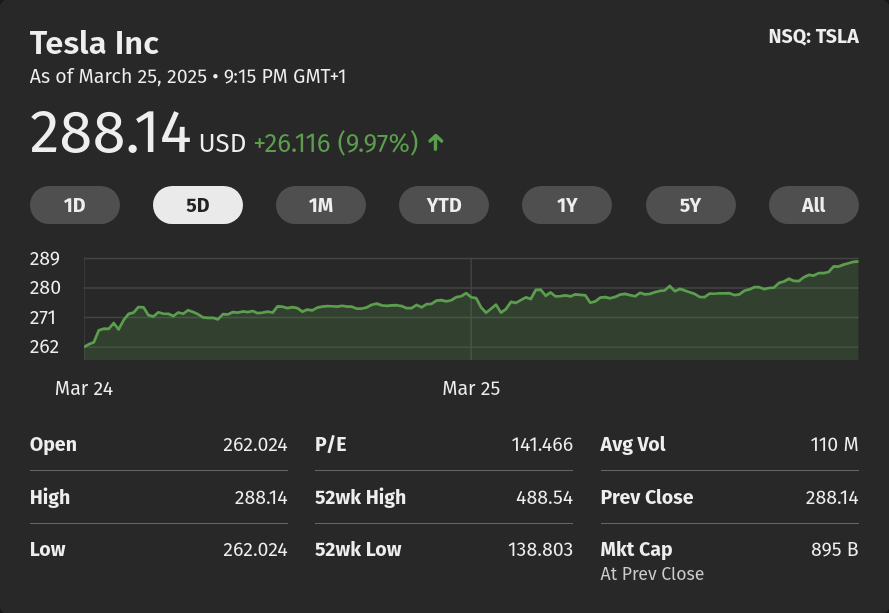This screenshot has height=613, width=889.
Task: Show the All time range
Action: [813, 205]
